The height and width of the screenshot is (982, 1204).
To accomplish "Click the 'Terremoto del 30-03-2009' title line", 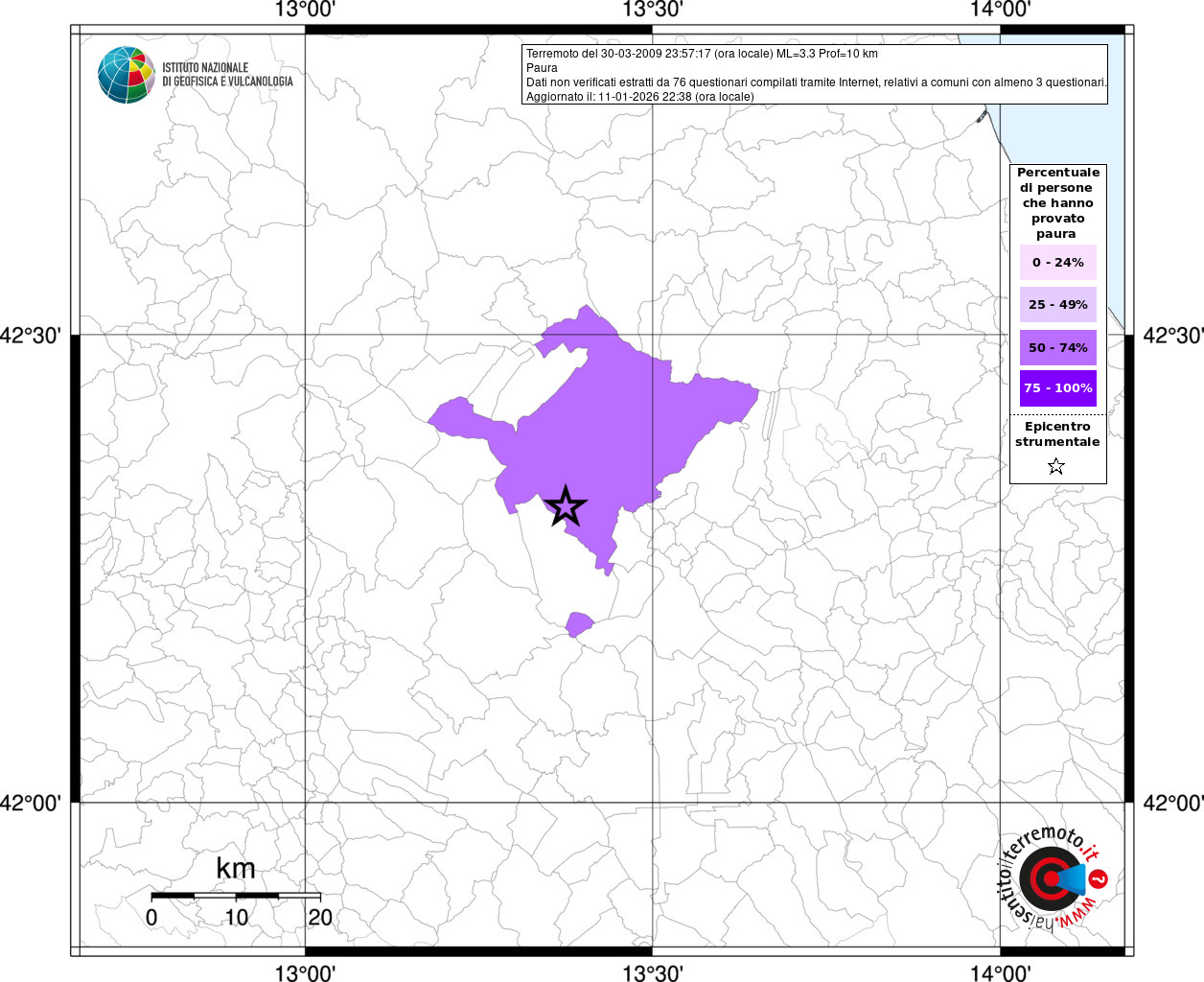I will coord(702,54).
